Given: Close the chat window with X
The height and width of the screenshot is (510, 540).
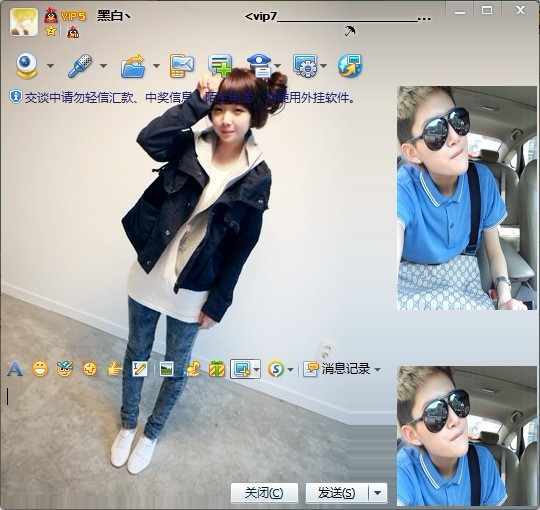Looking at the screenshot, I should point(520,10).
